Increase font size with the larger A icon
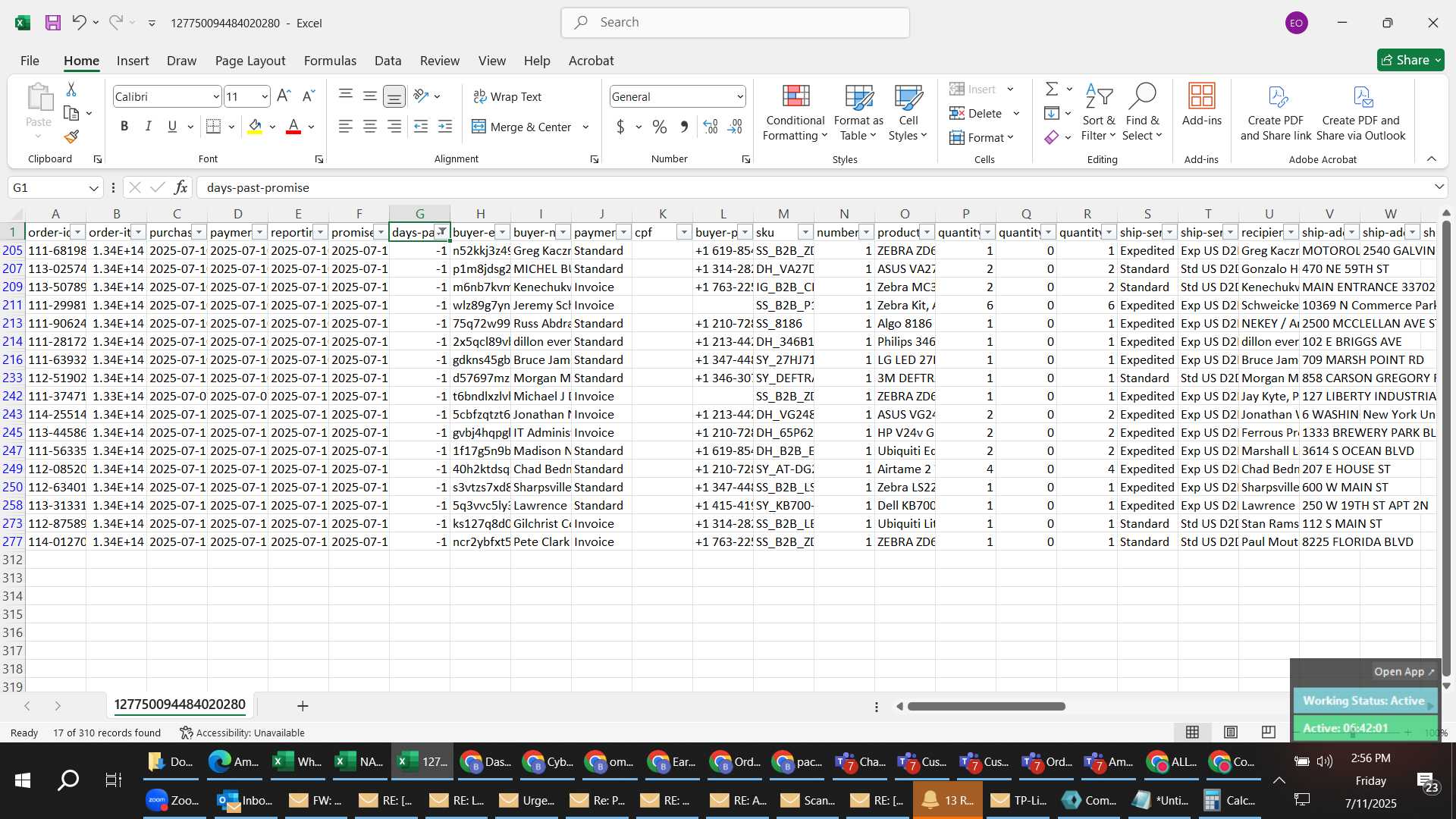Screen dimensions: 1456x819 [x=284, y=96]
